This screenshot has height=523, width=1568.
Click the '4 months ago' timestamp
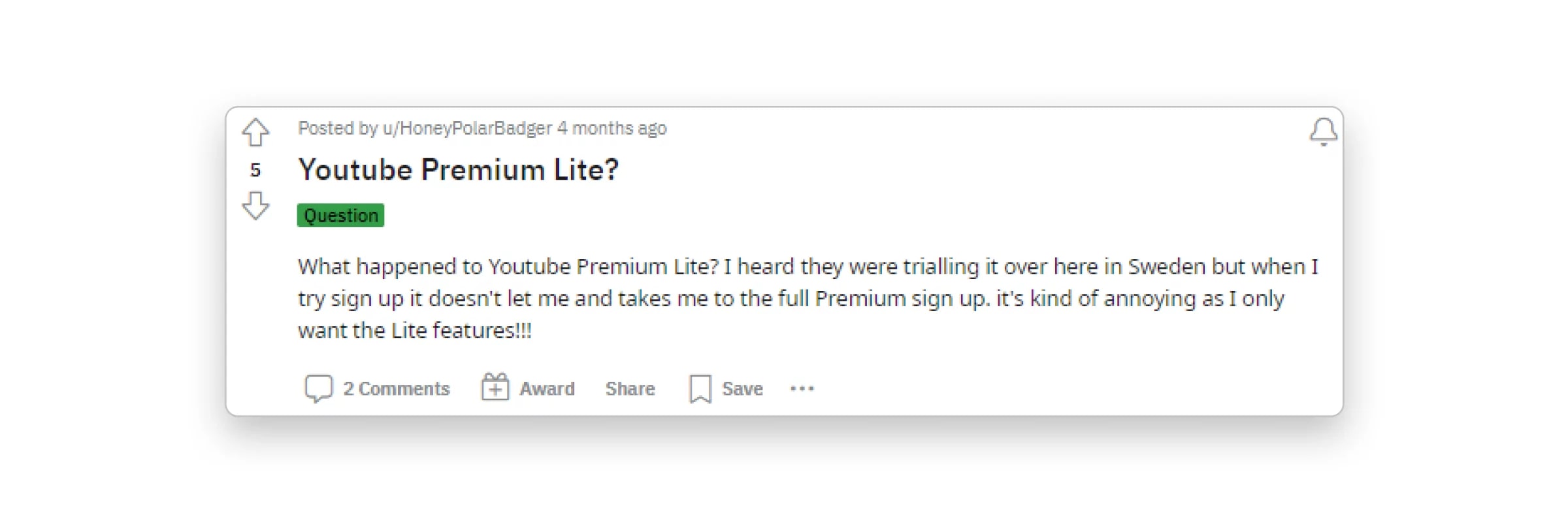[612, 128]
